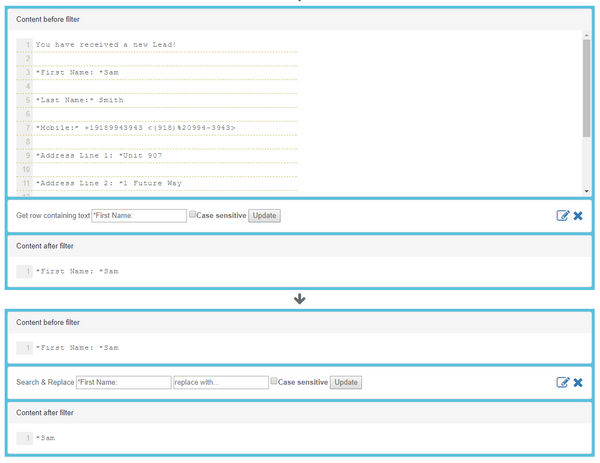
Task: Toggle Case sensitive in the Search & Replace filter
Action: pyautogui.click(x=274, y=382)
